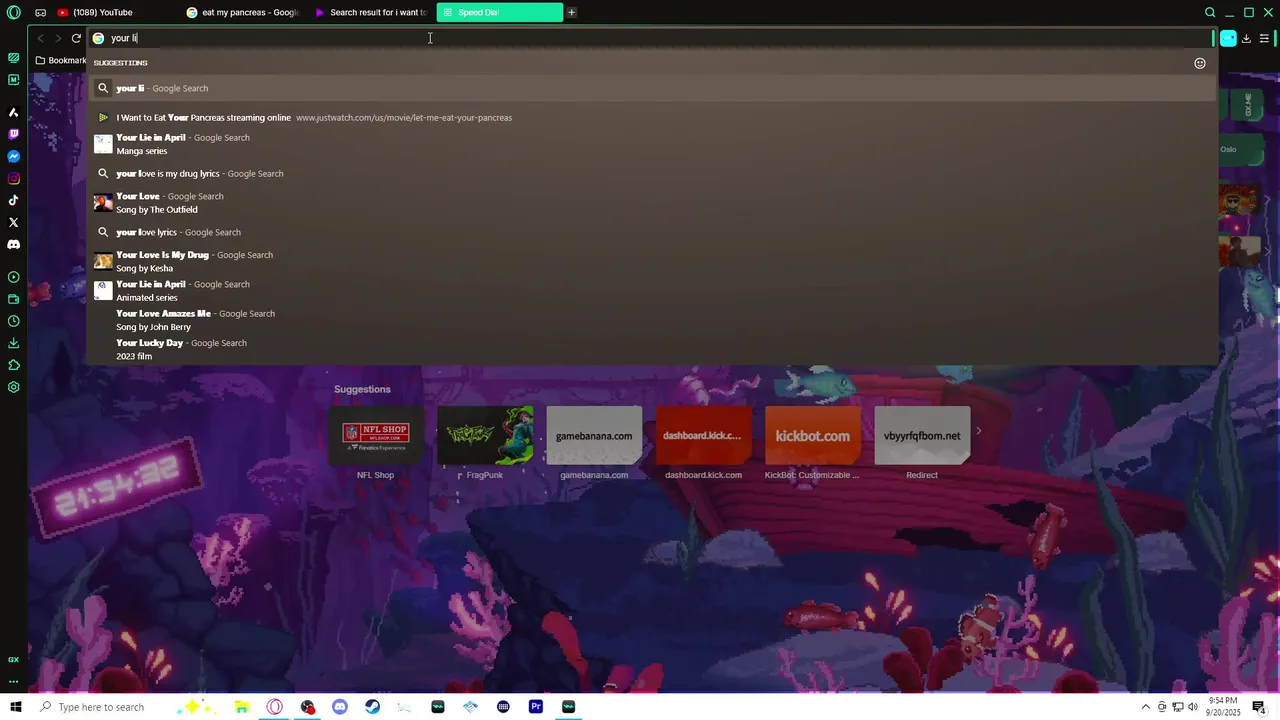Click in the address bar containing 'your li'
Image resolution: width=1280 pixels, height=720 pixels.
coord(650,38)
